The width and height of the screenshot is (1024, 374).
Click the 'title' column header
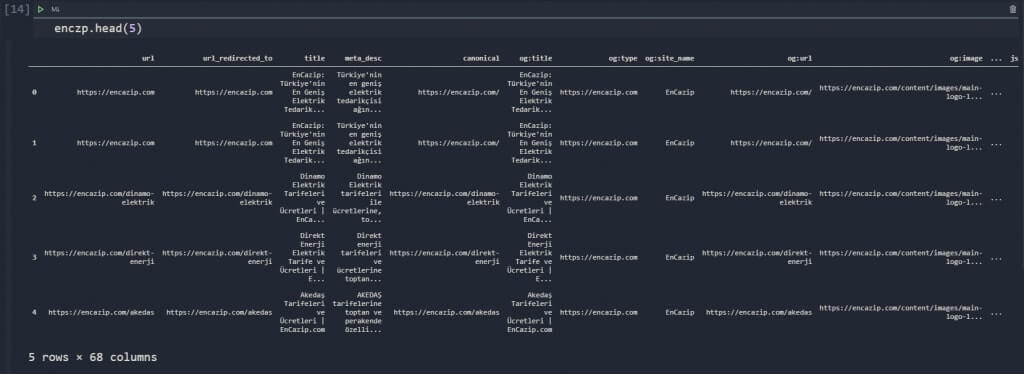(315, 58)
